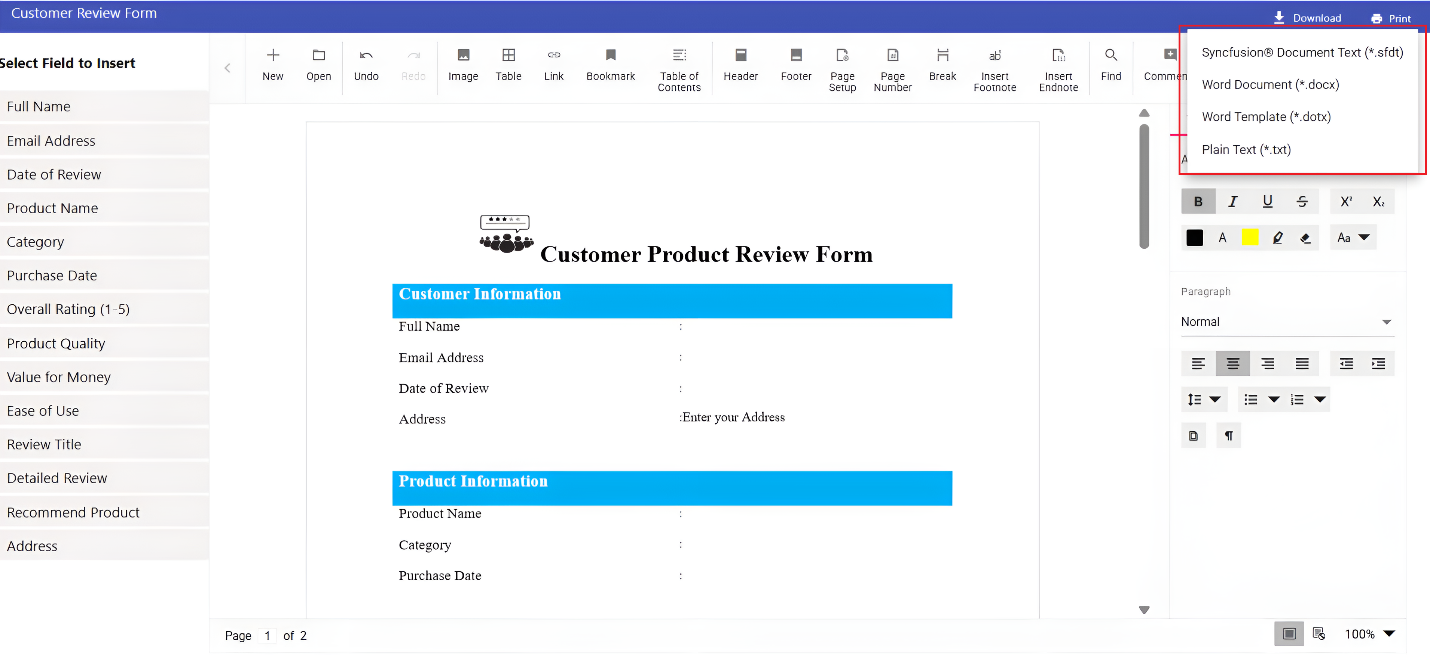Align paragraph text to the left
1430x655 pixels.
(x=1198, y=364)
